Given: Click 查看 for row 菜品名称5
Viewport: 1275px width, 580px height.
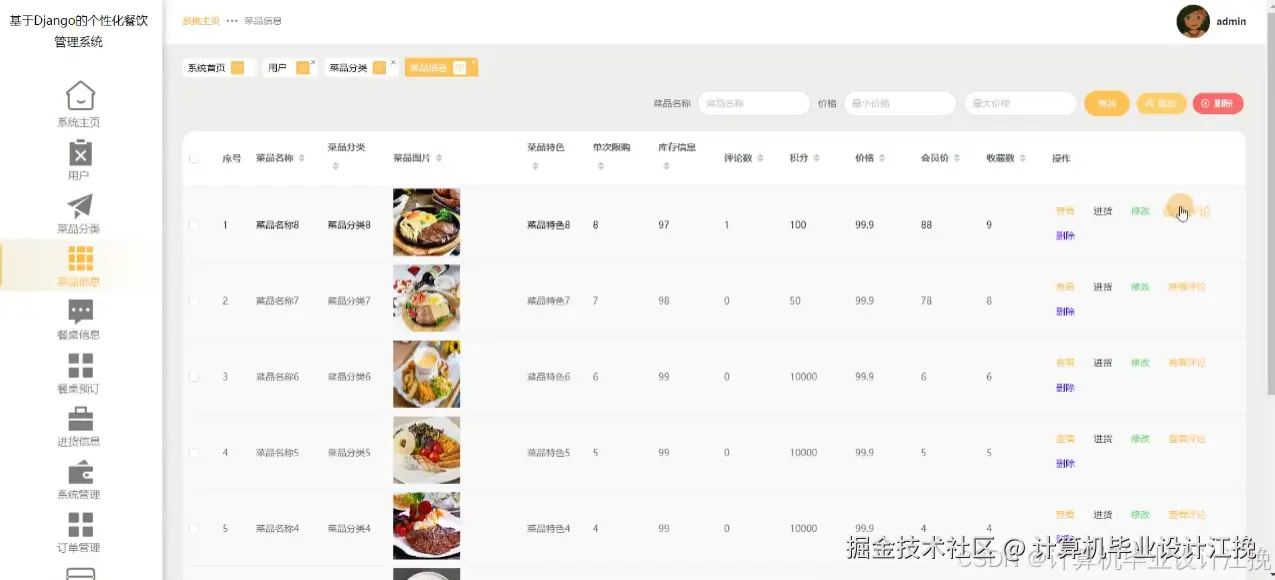Looking at the screenshot, I should [1065, 439].
